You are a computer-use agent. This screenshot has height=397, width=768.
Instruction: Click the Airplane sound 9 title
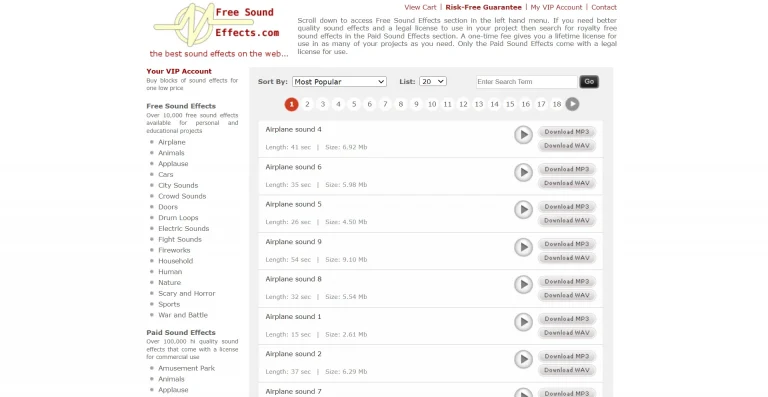(293, 242)
